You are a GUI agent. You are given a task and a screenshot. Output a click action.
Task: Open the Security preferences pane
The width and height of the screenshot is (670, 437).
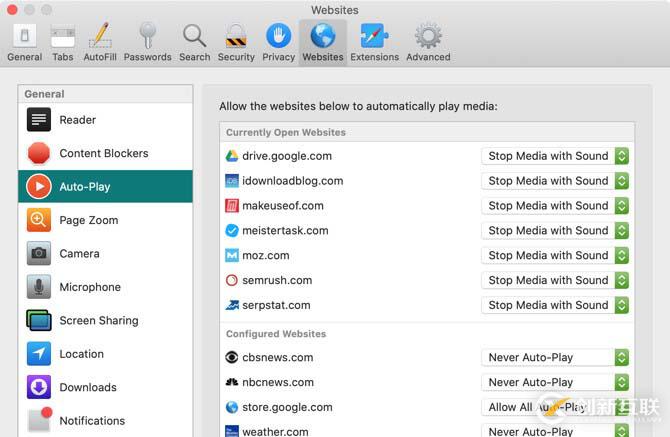(x=236, y=42)
